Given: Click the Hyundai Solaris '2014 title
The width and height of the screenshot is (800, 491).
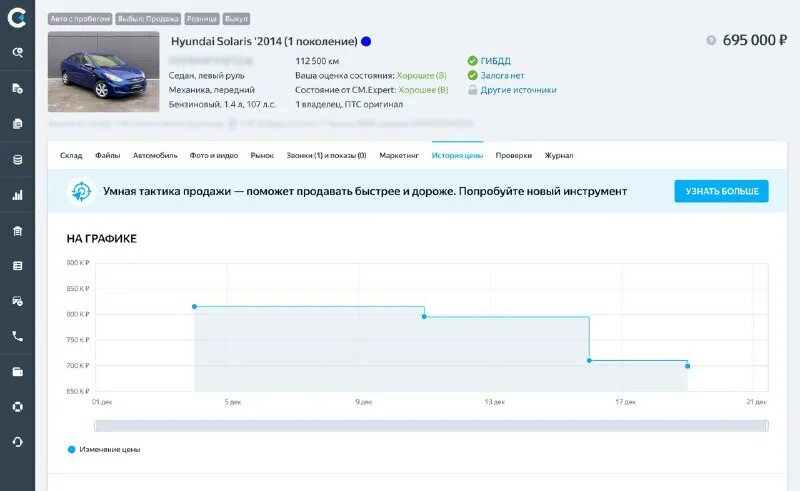Looking at the screenshot, I should click(x=264, y=41).
